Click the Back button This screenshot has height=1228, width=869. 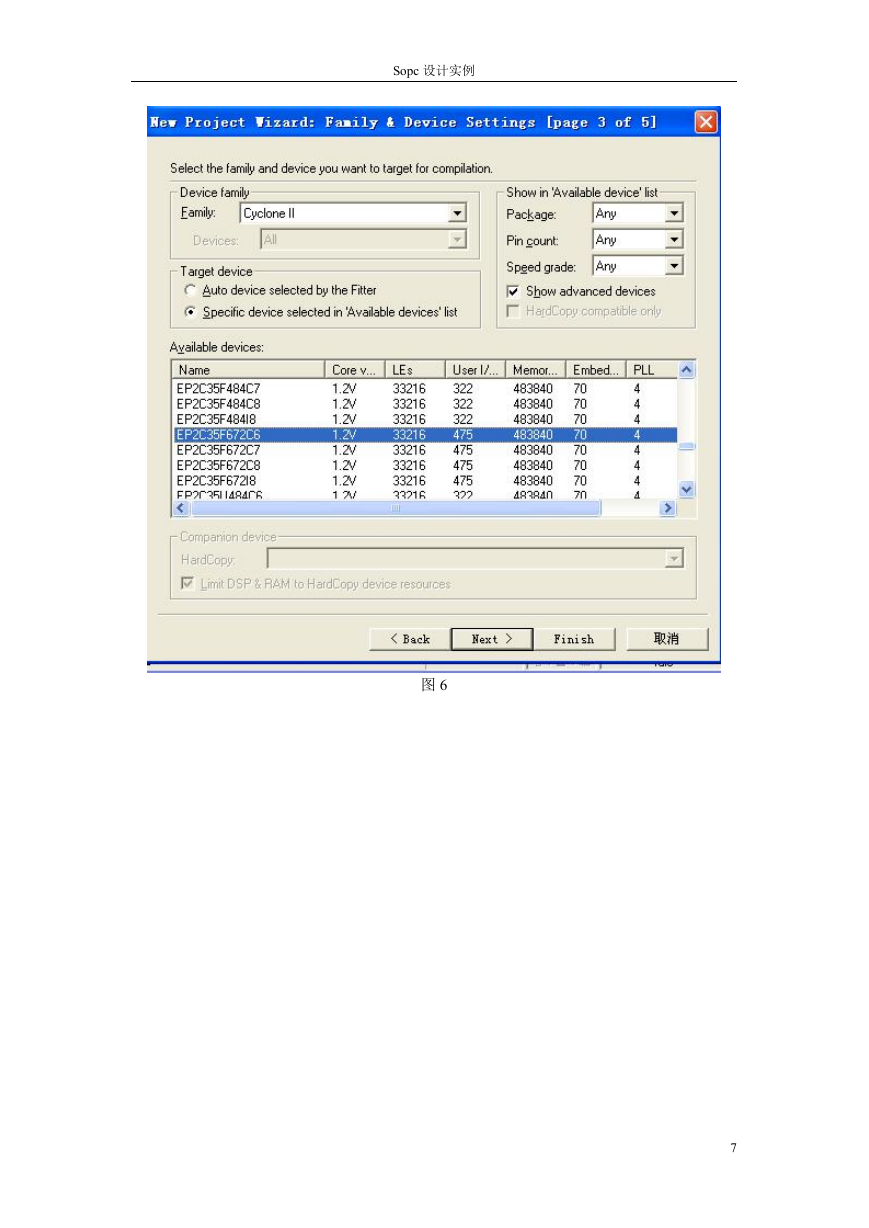[x=409, y=639]
